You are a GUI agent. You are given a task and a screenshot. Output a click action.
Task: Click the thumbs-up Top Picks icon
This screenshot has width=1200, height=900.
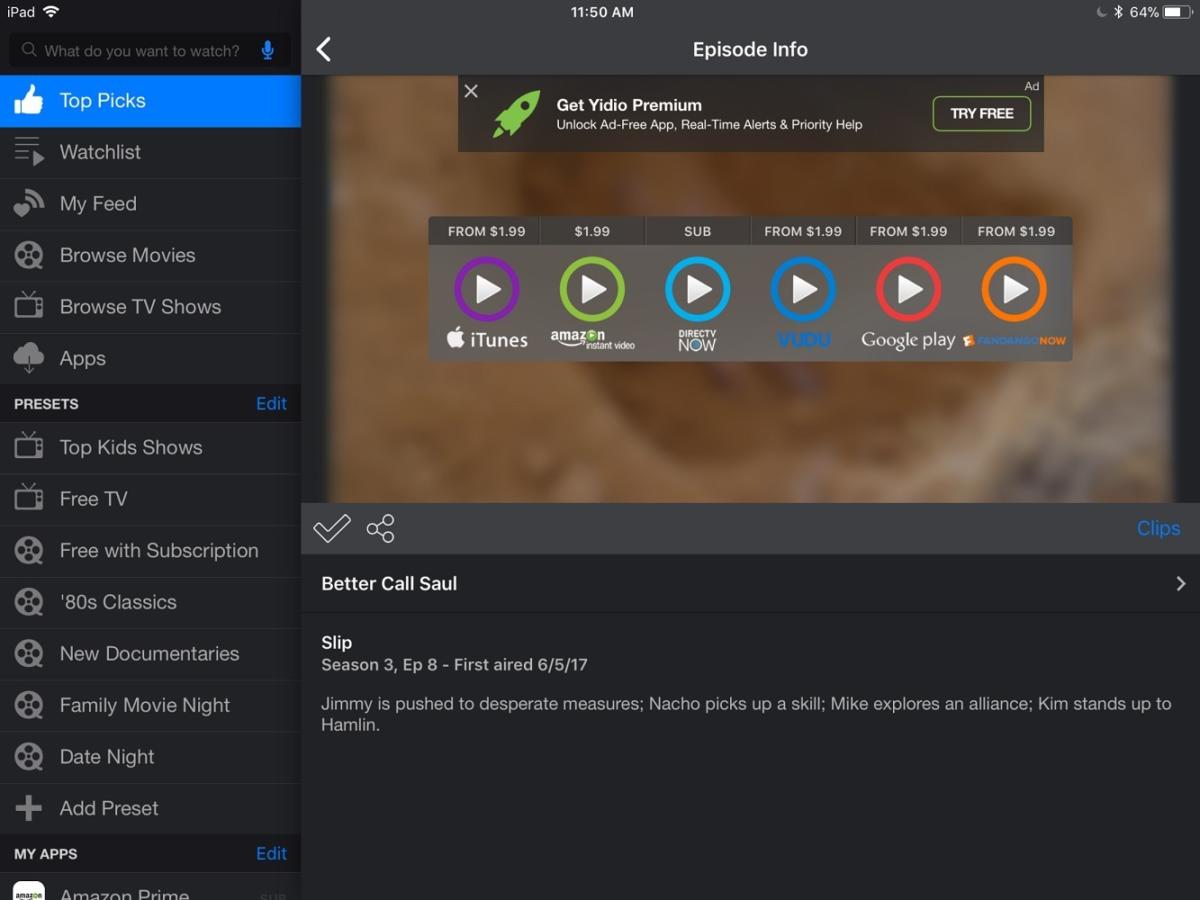coord(29,100)
